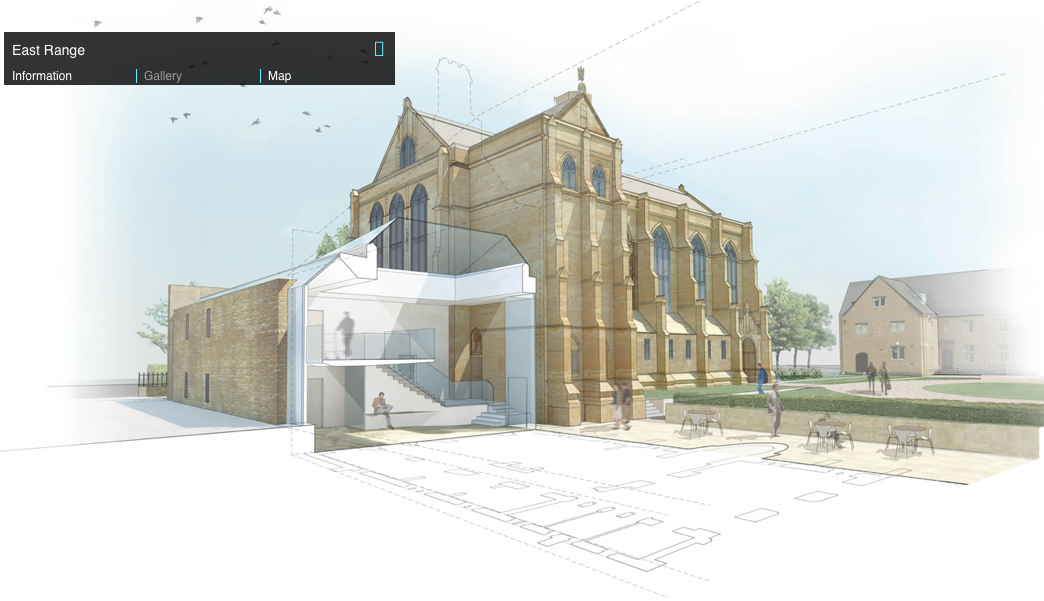Select the arched church entrance doorway
The image size is (1044, 601).
point(748,358)
